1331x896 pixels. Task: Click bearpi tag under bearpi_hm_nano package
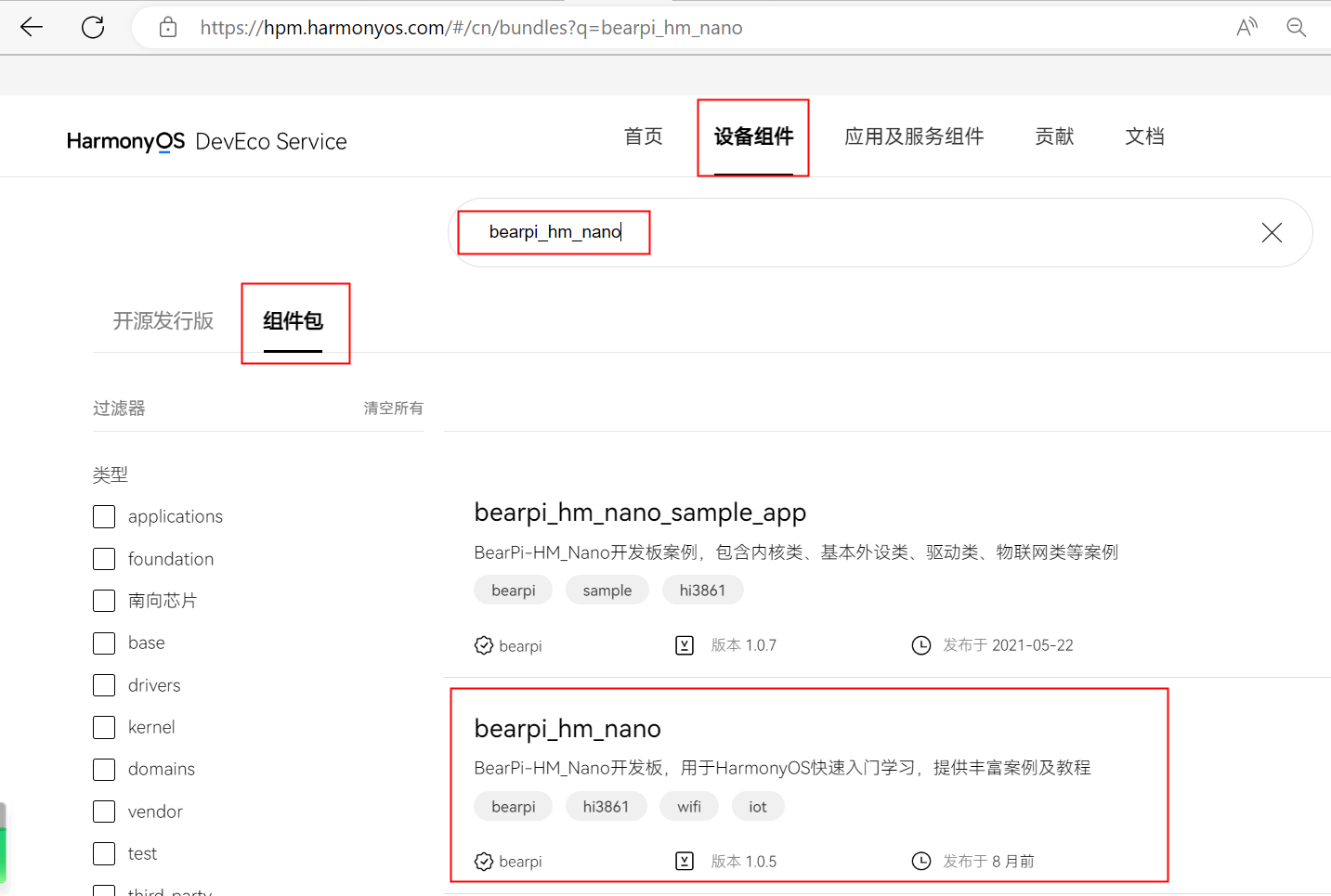514,807
